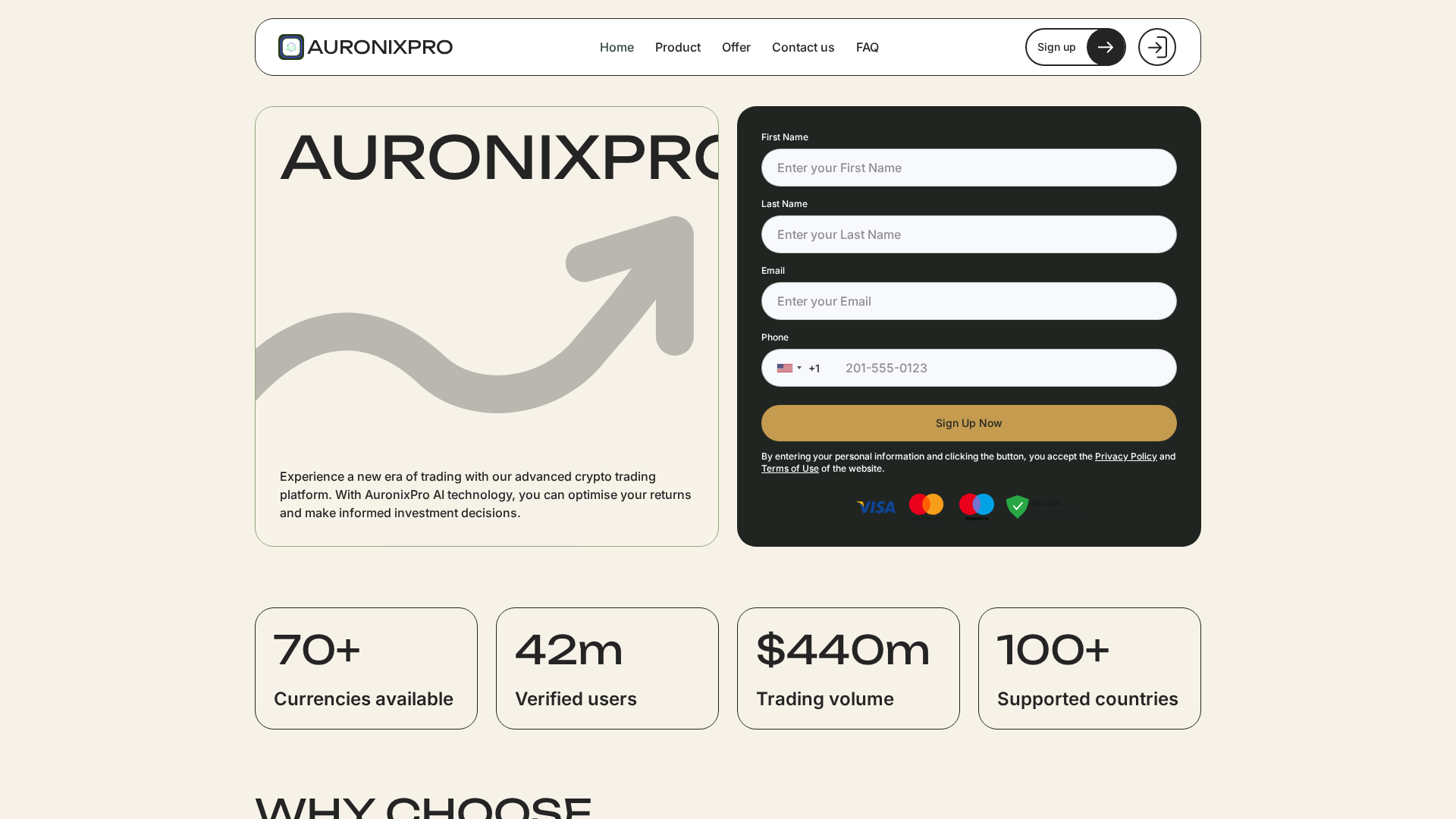Open the Product menu item
The height and width of the screenshot is (819, 1456).
click(x=678, y=47)
